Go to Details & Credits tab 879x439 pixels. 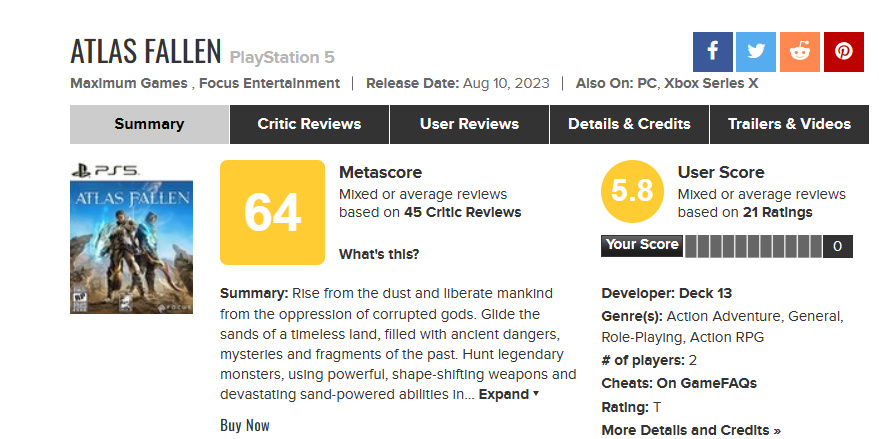(x=629, y=124)
